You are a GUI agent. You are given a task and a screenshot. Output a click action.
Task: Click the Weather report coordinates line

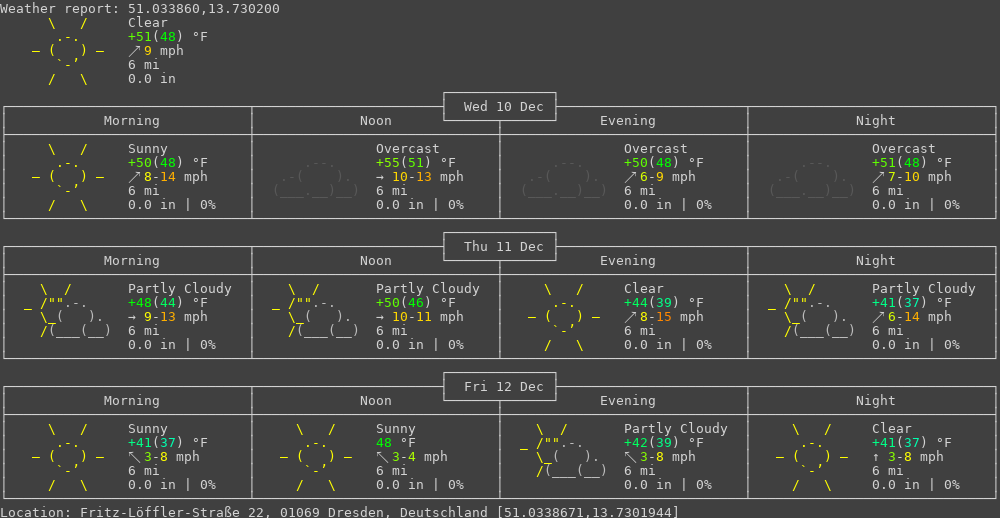140,9
